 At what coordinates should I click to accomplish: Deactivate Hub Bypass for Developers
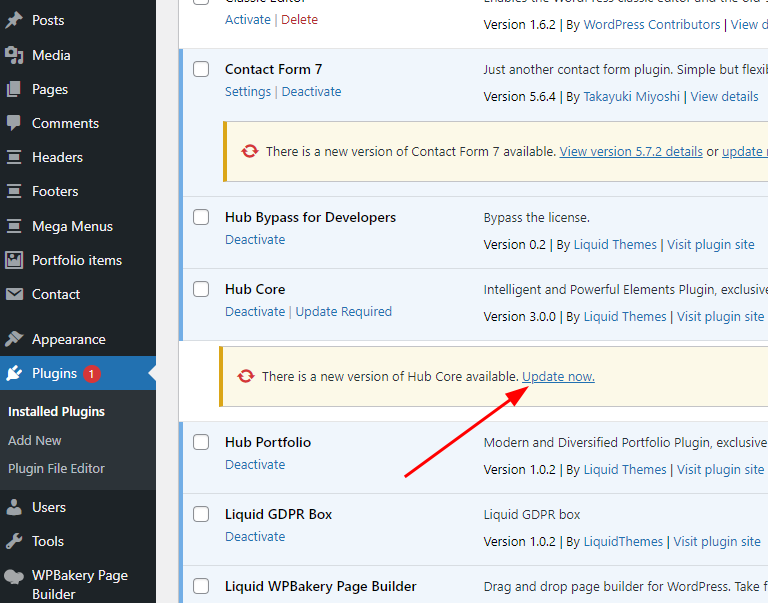point(255,240)
